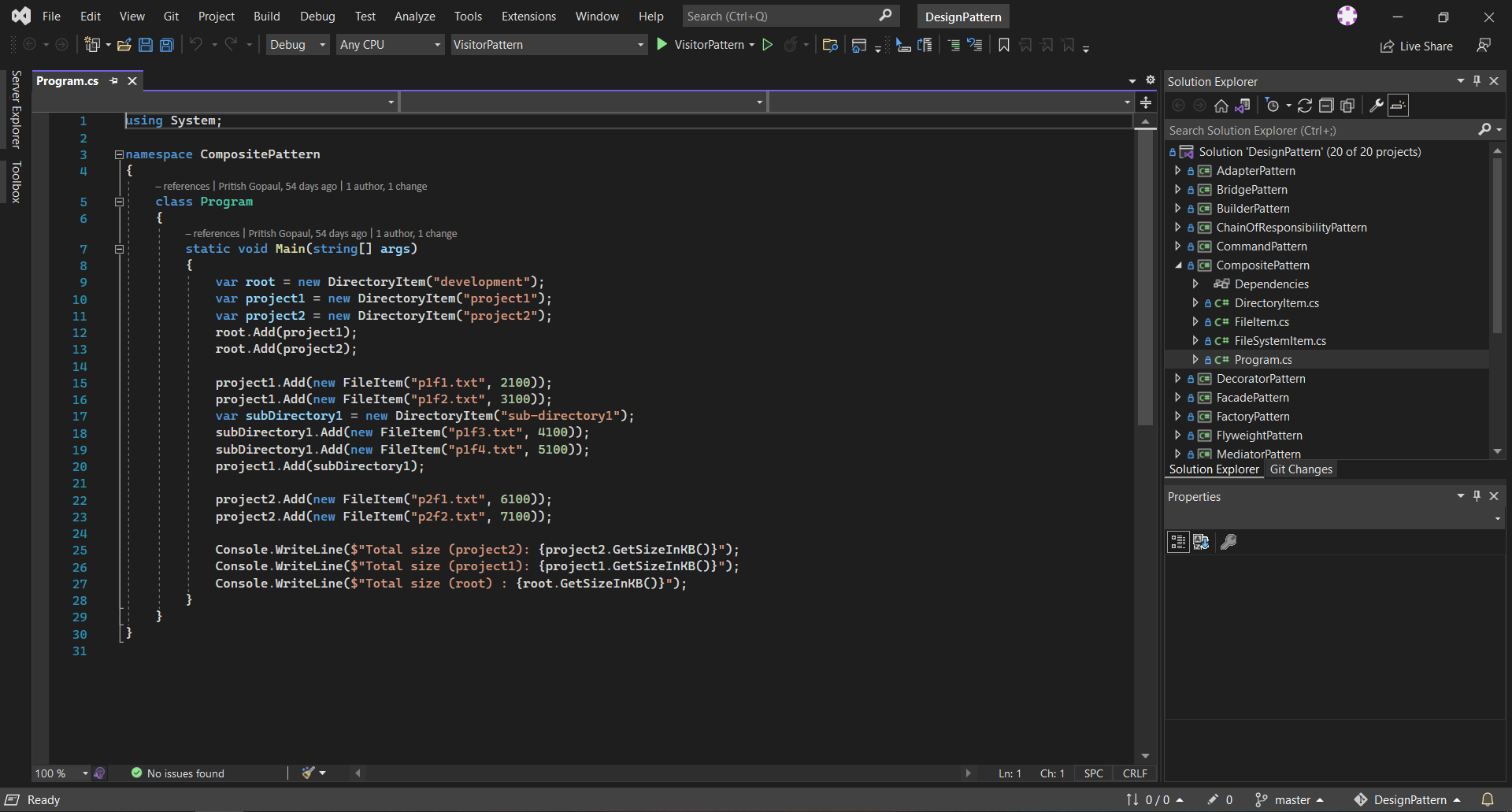Select the Program.cs editor tab
Screen dimensions: 1512x812
click(x=68, y=81)
